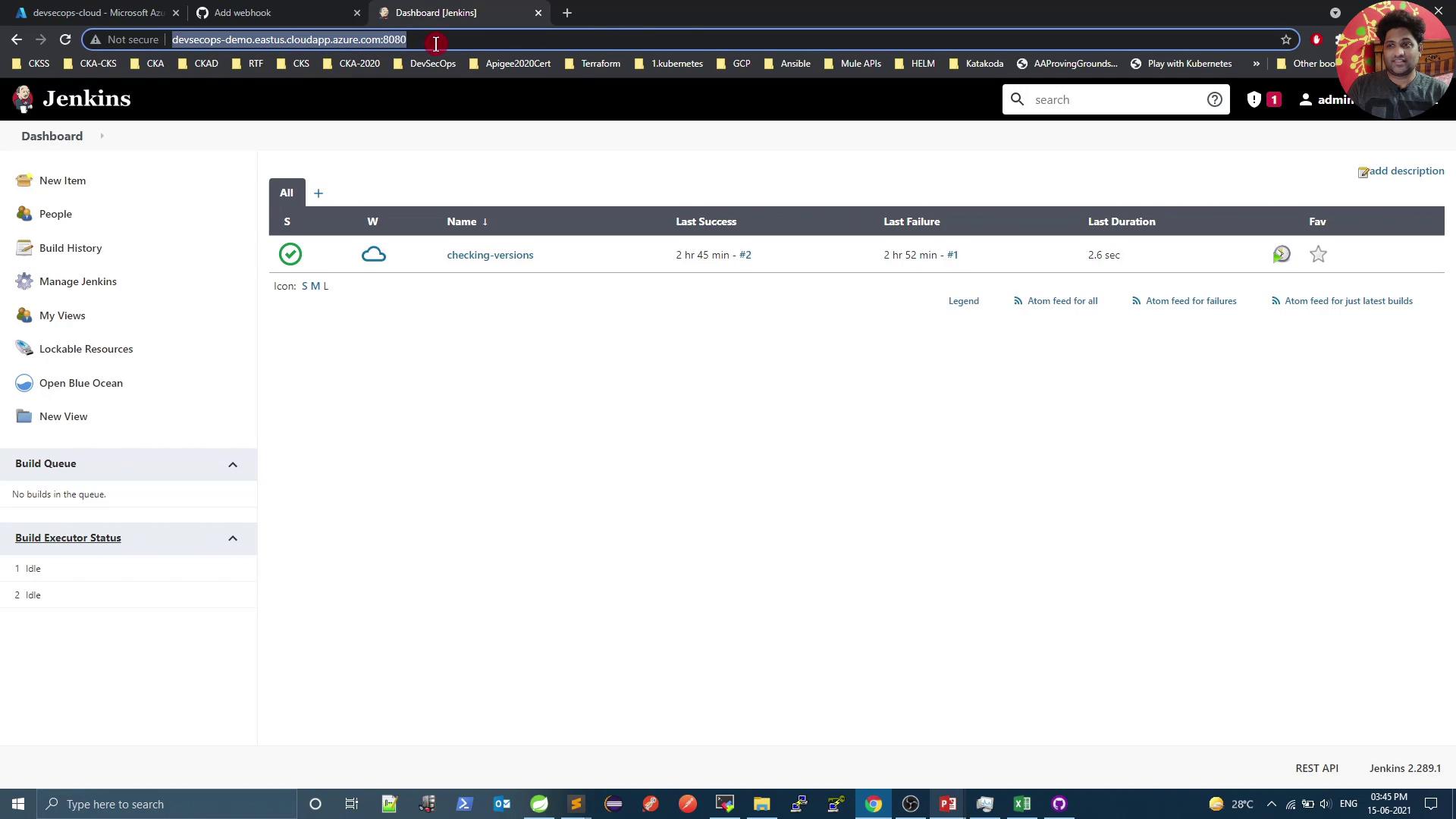Select the All view tab

287,193
